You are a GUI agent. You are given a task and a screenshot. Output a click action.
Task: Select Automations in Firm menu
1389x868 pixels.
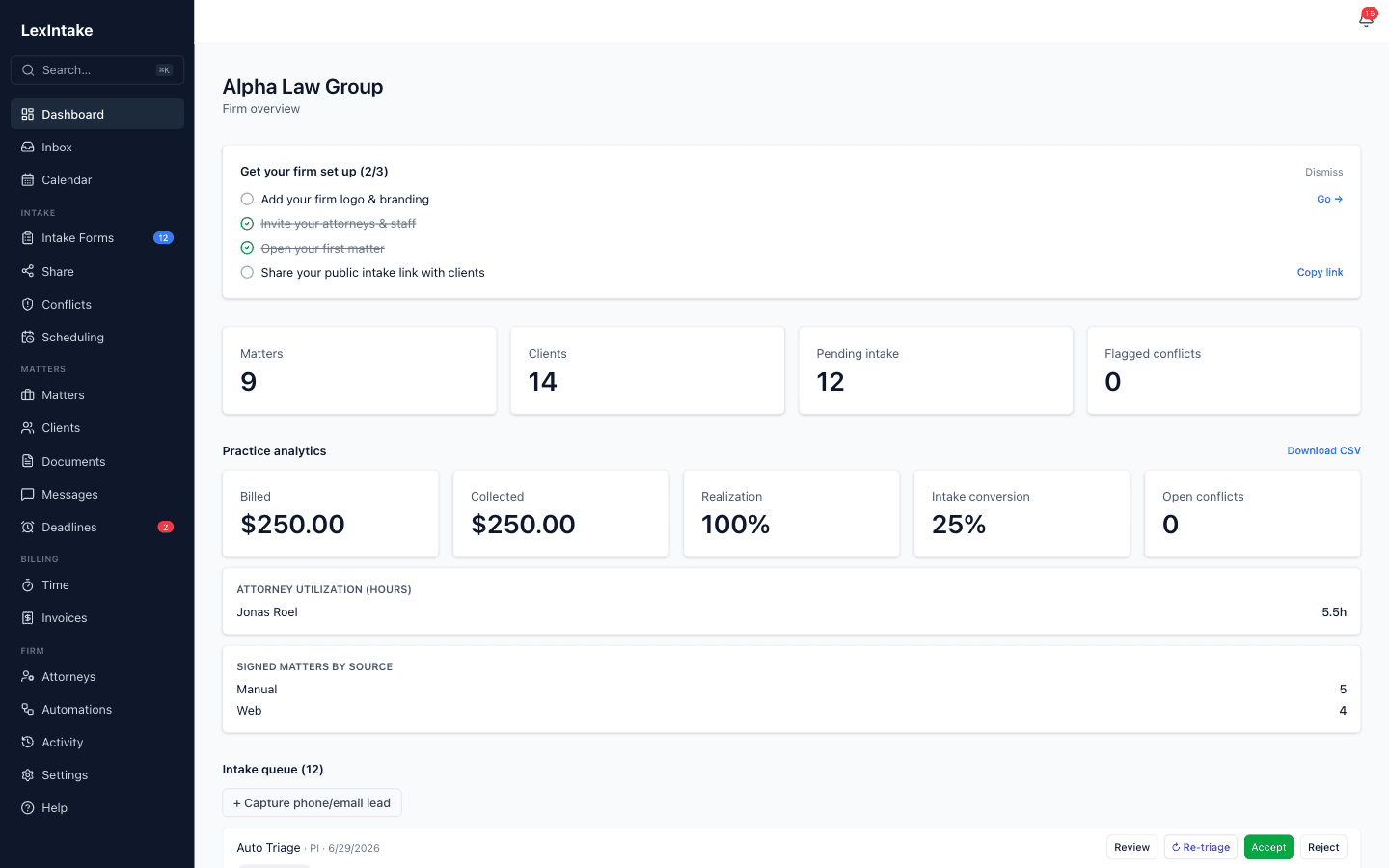pos(97,709)
